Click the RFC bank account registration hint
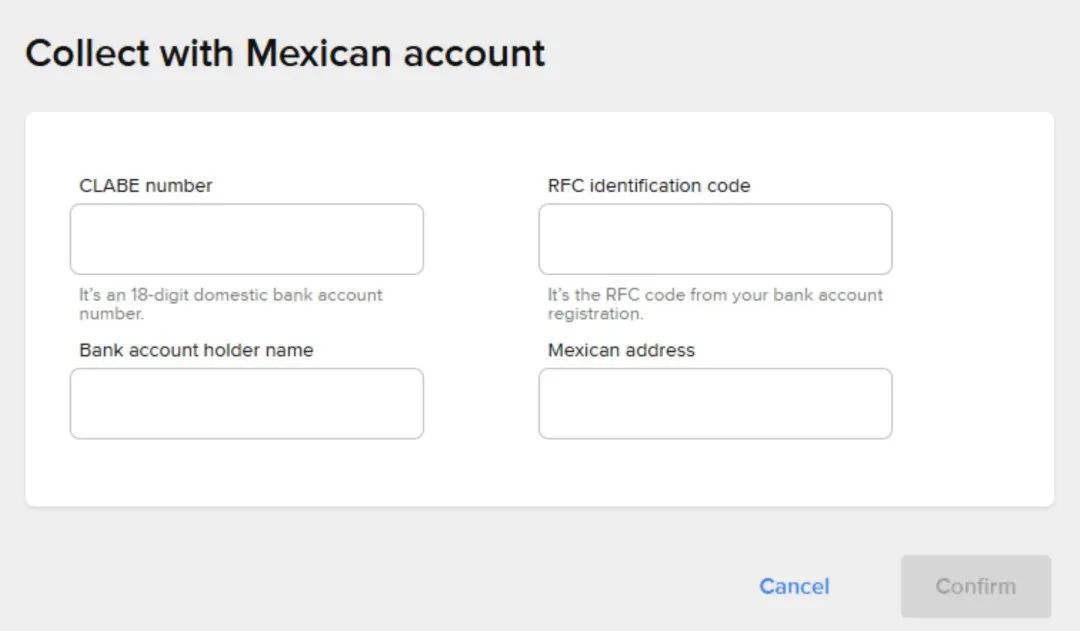The width and height of the screenshot is (1080, 631). [715, 304]
